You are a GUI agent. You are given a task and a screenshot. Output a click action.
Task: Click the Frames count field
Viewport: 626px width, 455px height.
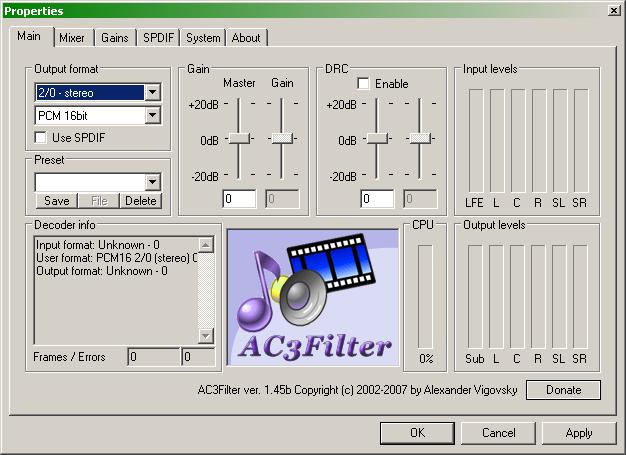(x=154, y=357)
